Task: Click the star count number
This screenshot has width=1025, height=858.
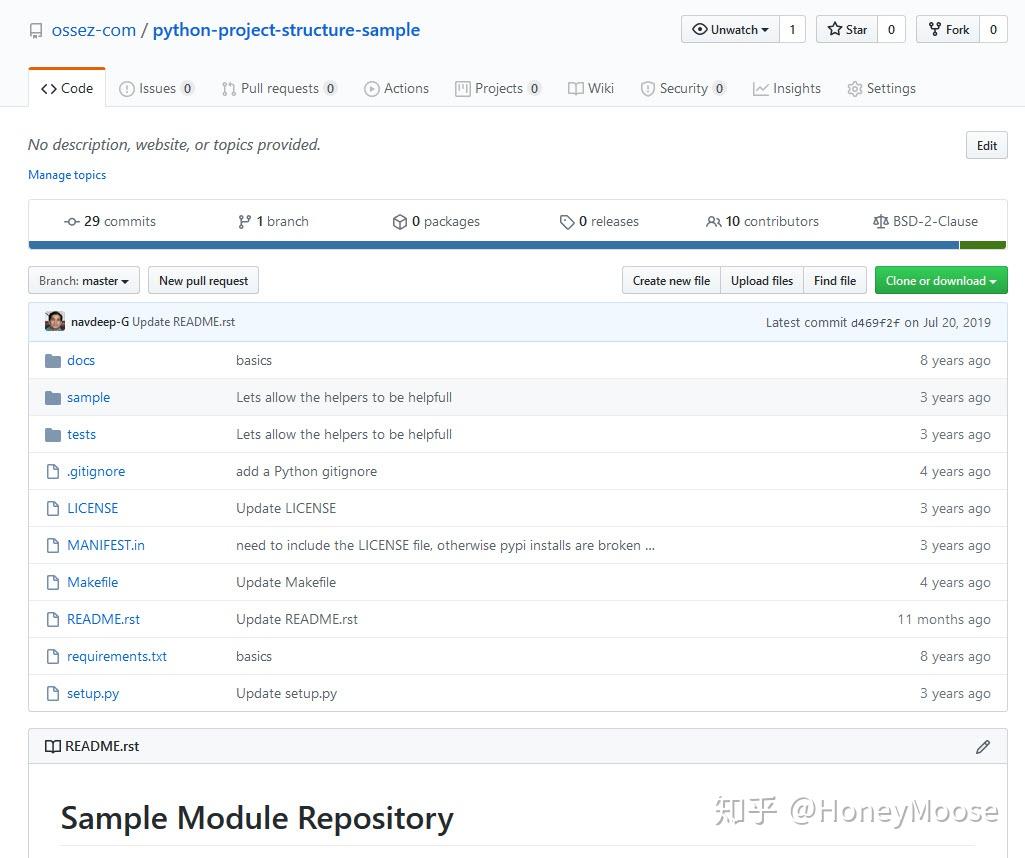Action: coord(891,29)
